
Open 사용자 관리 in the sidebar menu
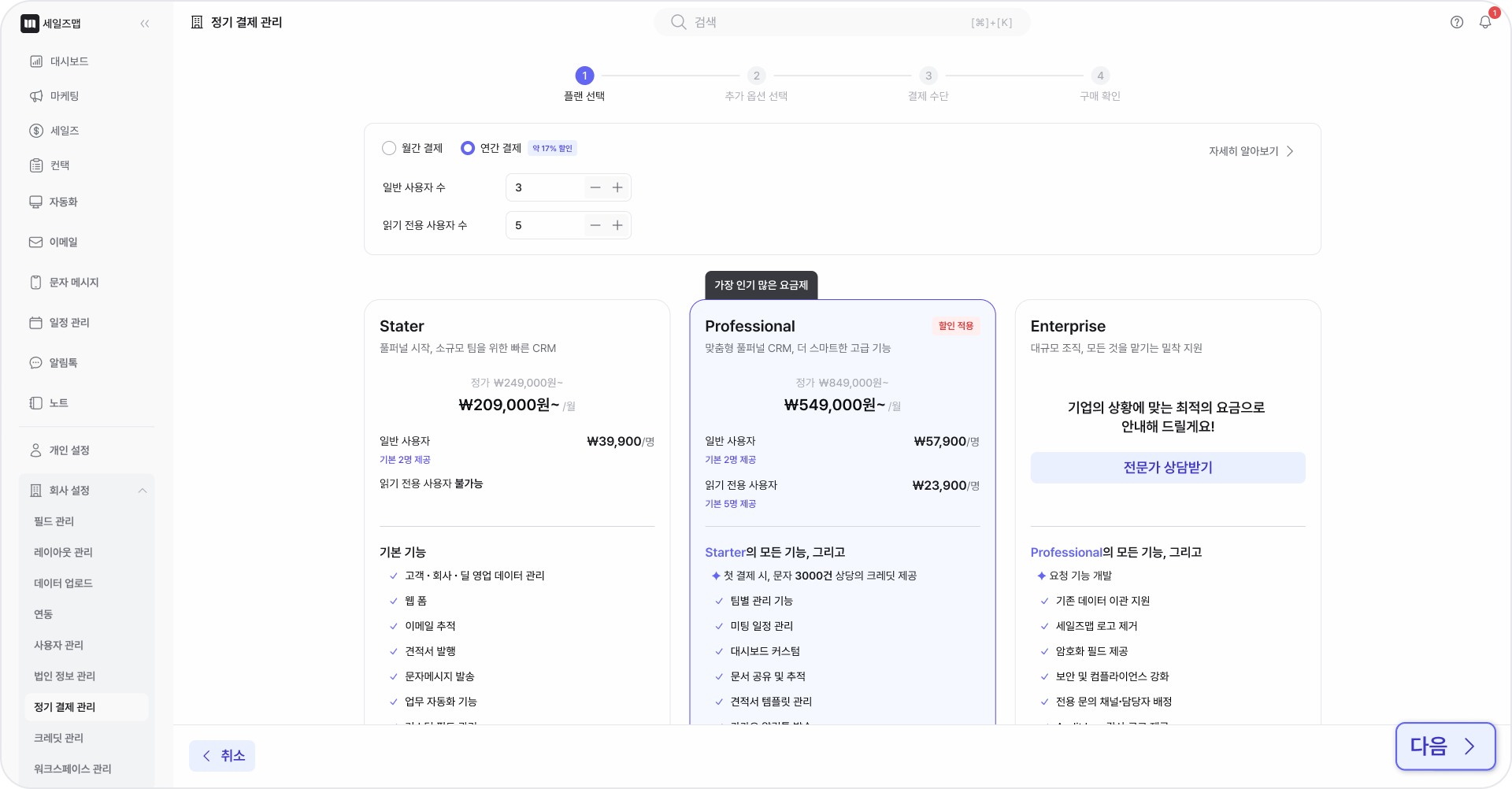click(x=58, y=645)
